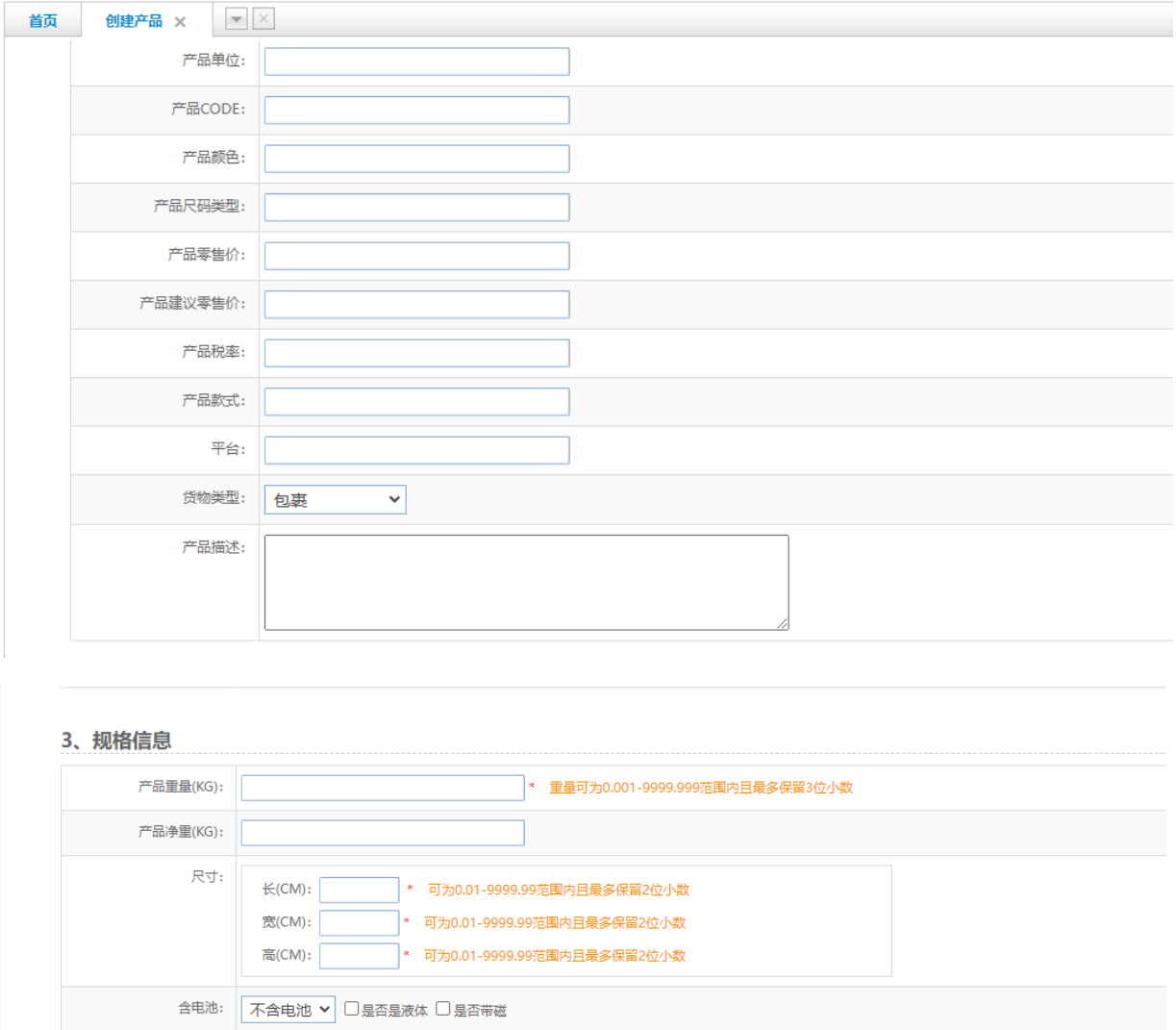This screenshot has height=1030, width=1176.
Task: Switch to the 首页 tab
Action: [42, 21]
